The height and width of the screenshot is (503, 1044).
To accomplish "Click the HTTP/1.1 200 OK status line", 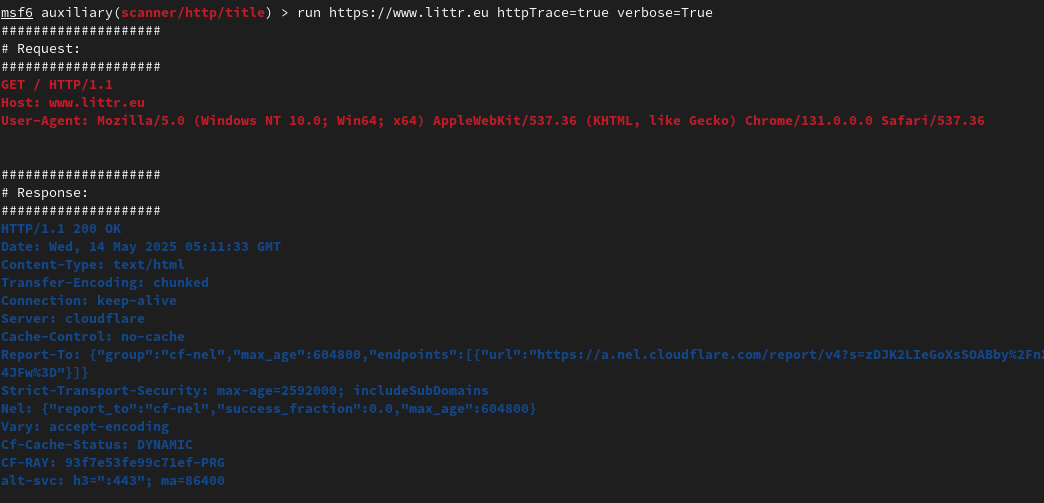I will click(x=61, y=229).
